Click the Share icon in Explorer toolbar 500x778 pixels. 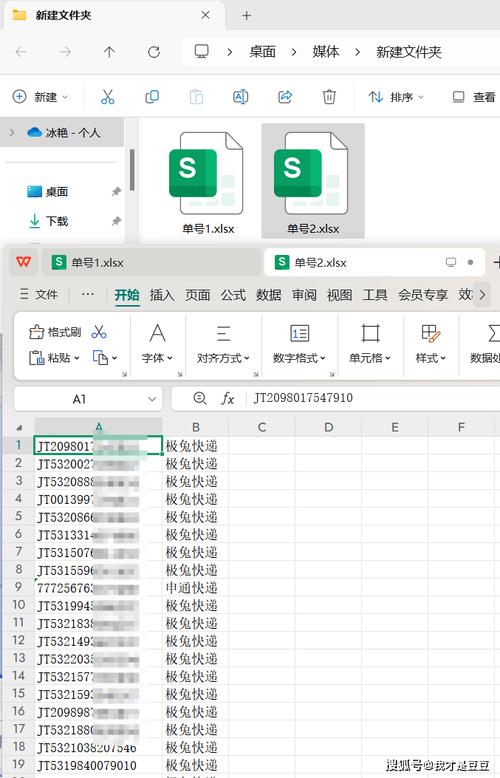(285, 97)
